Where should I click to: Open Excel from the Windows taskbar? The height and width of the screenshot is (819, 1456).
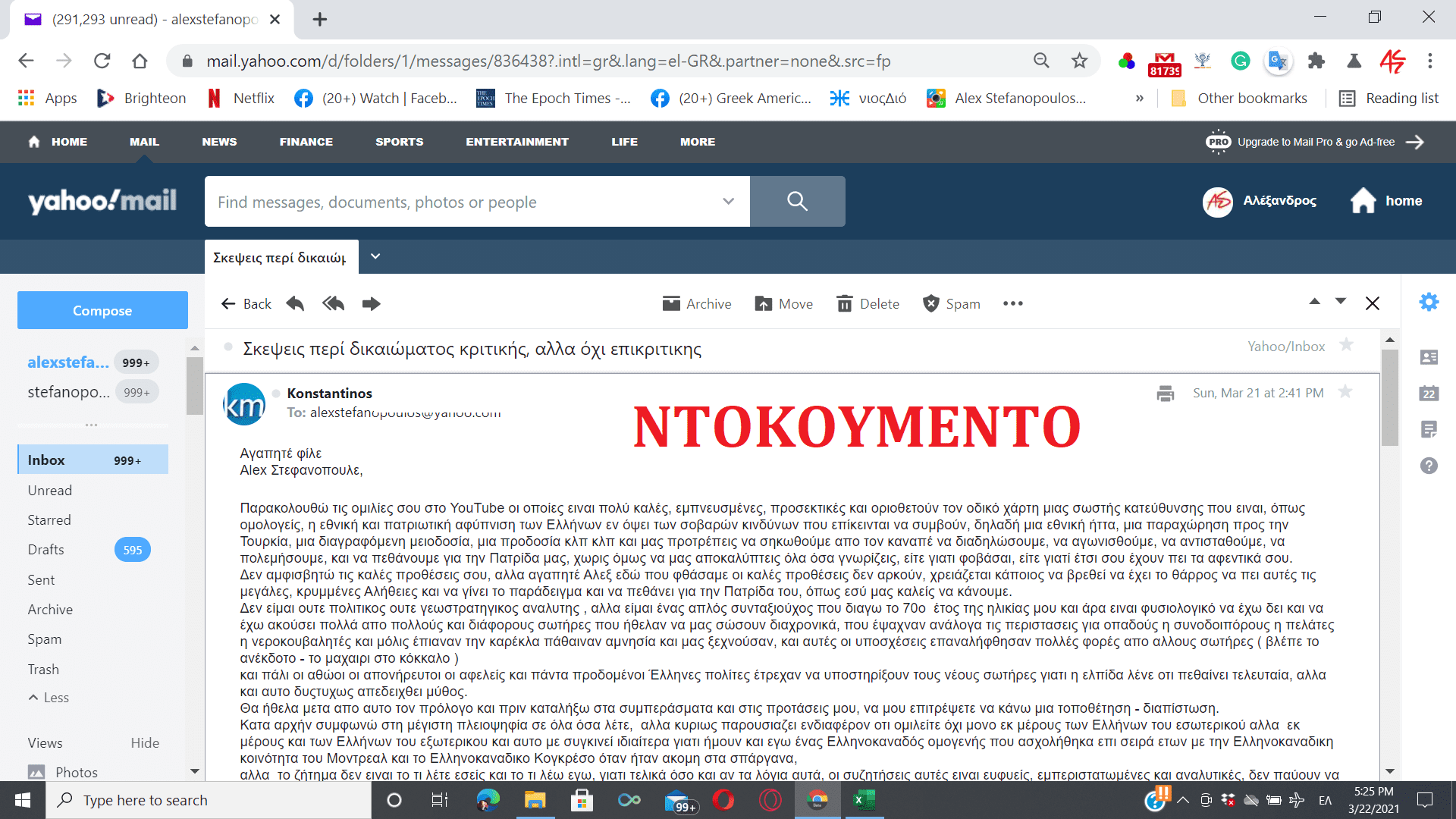(864, 800)
